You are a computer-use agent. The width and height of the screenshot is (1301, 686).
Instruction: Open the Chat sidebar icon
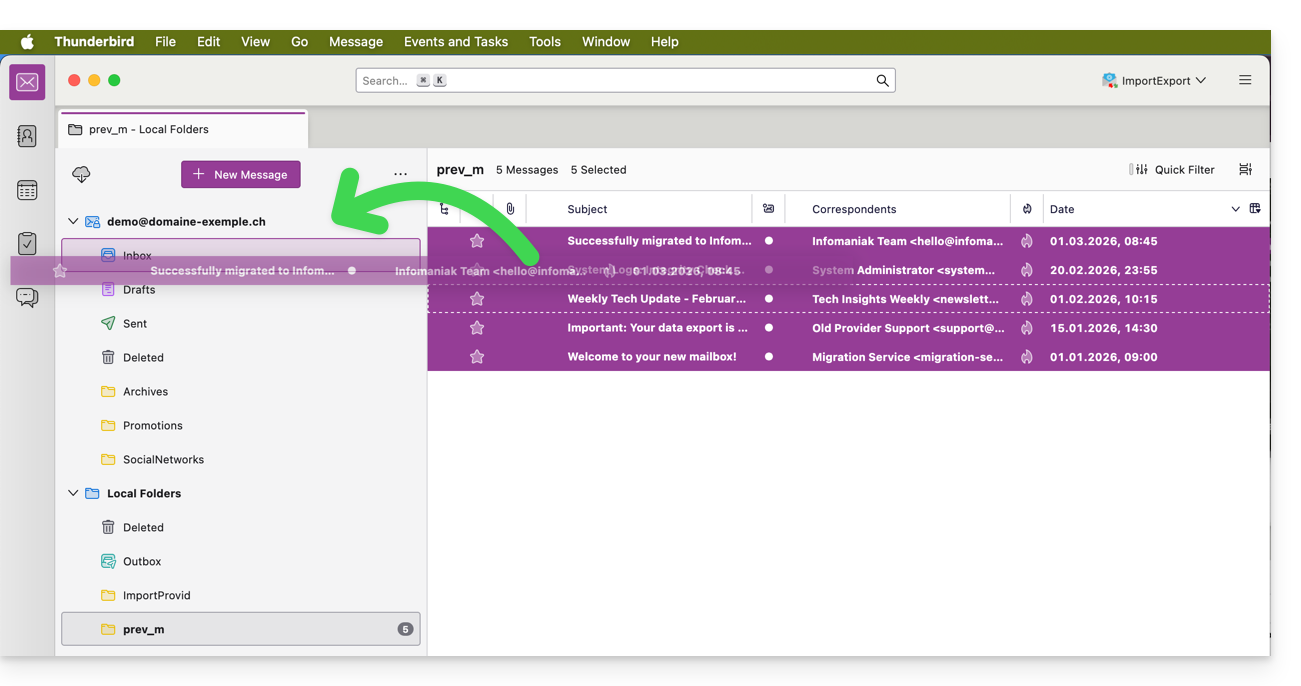coord(27,297)
